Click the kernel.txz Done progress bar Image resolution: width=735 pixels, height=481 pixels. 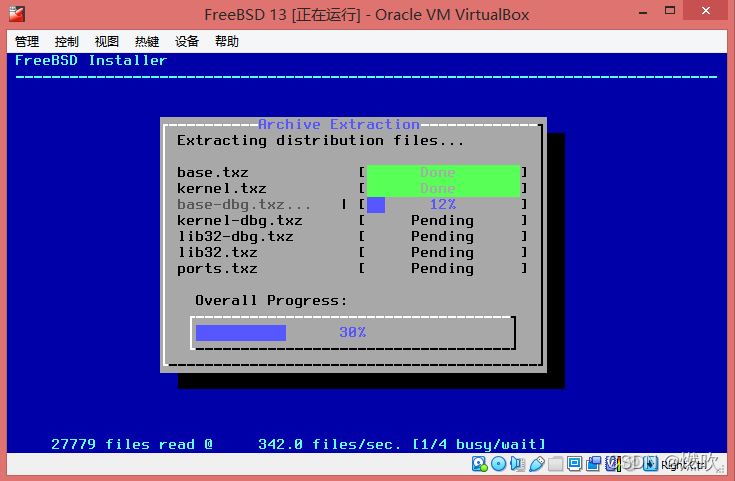point(443,188)
